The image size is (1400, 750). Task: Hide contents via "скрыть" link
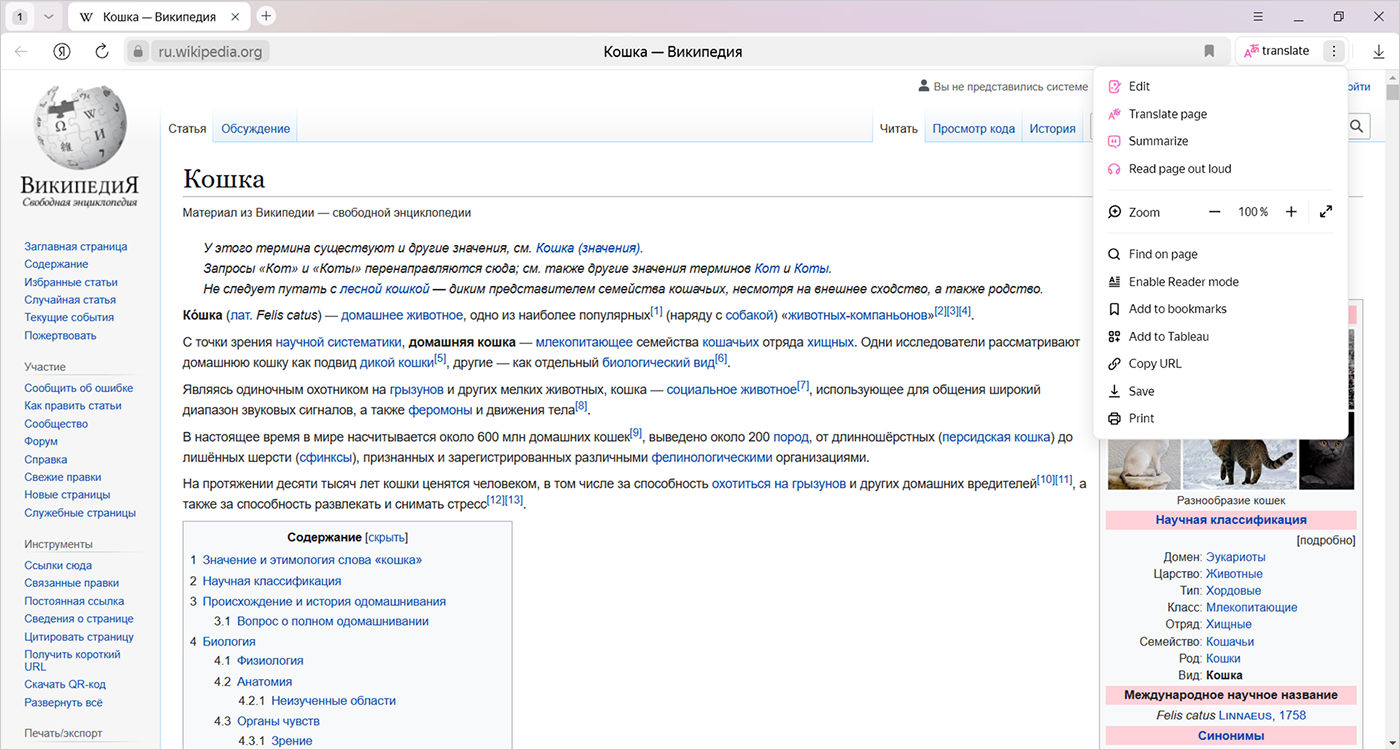click(387, 537)
